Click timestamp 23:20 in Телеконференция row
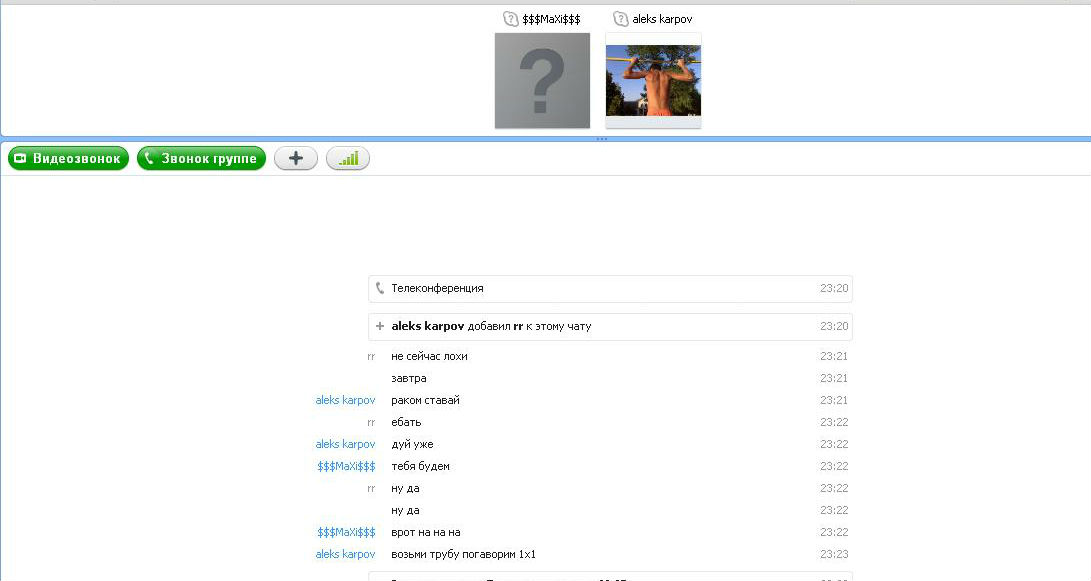The width and height of the screenshot is (1091, 581). [834, 288]
